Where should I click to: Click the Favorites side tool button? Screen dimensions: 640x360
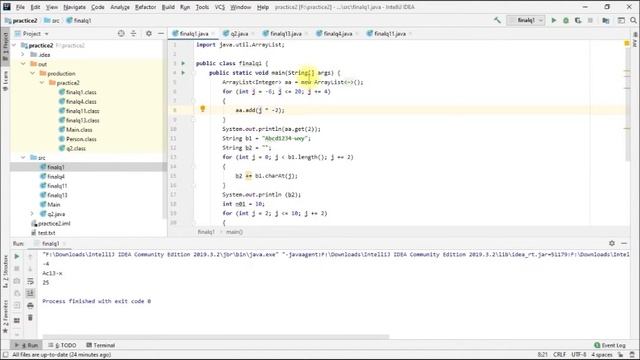(5, 316)
